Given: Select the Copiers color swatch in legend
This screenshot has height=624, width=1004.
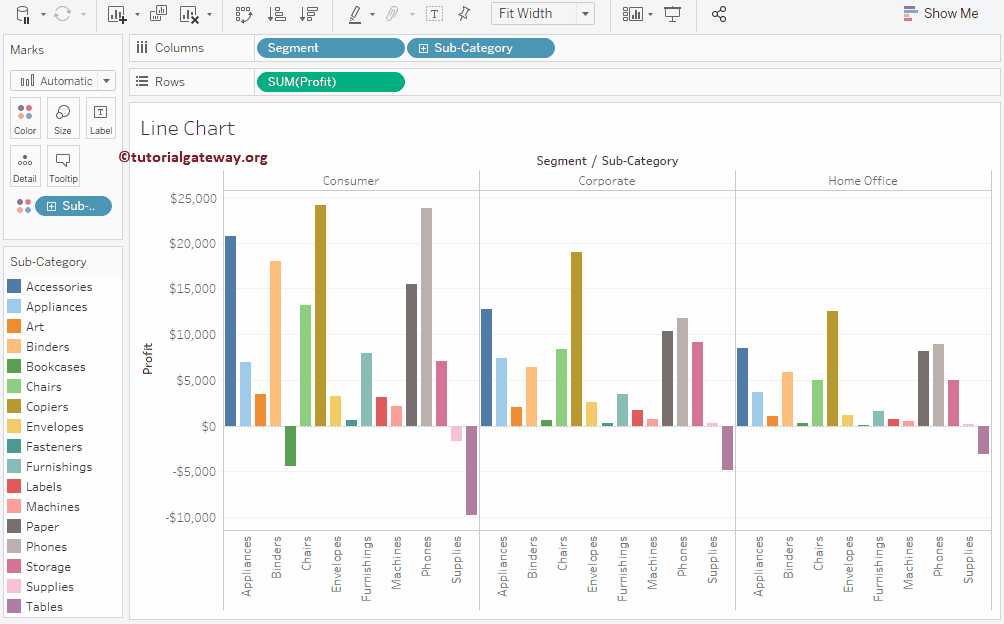Looking at the screenshot, I should [12, 406].
